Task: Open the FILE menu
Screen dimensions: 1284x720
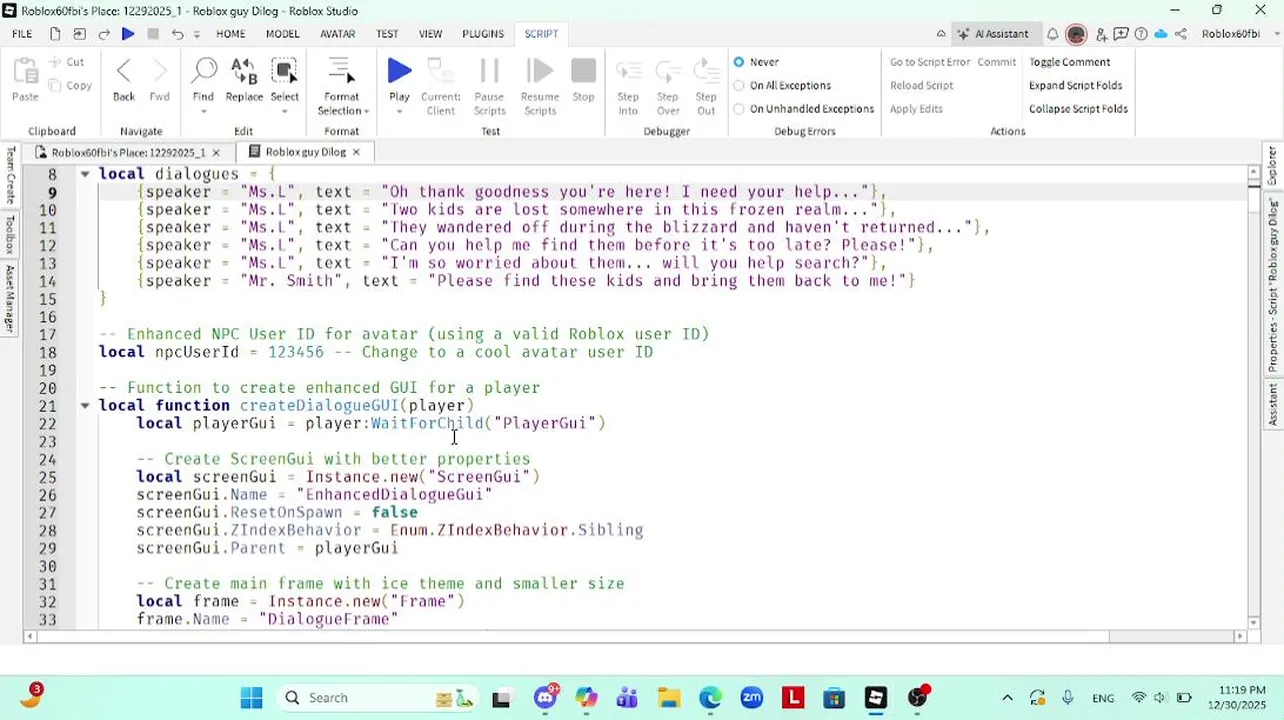Action: click(x=22, y=34)
